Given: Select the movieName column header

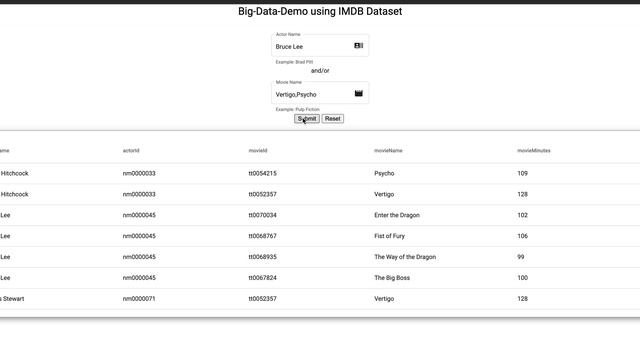Looking at the screenshot, I should click(388, 151).
